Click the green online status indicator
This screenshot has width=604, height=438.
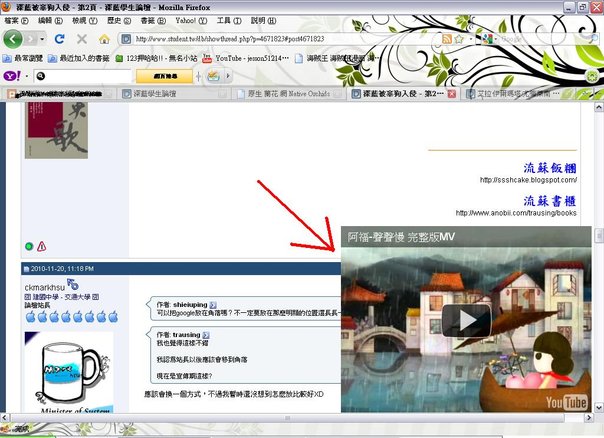click(29, 246)
